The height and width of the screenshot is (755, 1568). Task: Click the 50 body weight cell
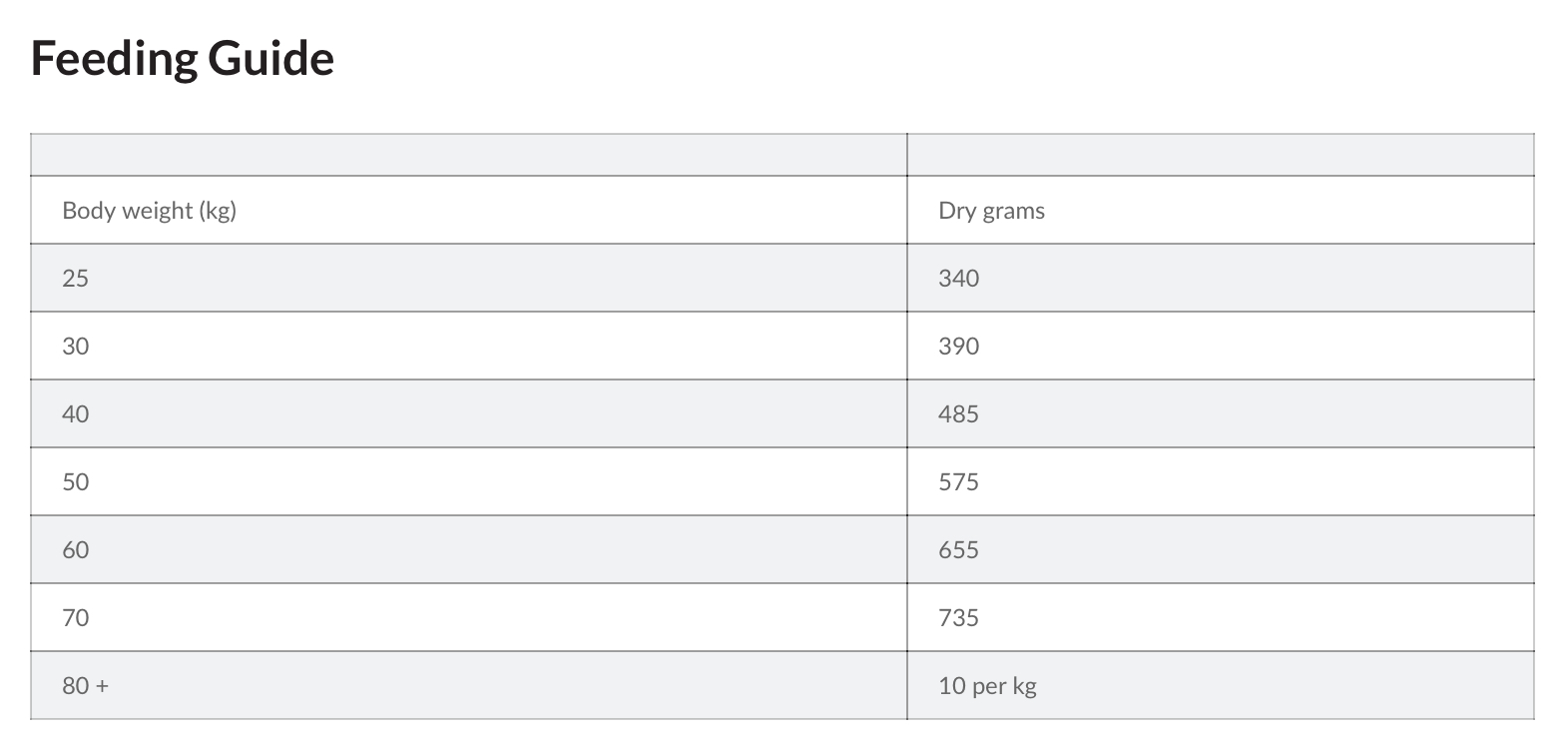pyautogui.click(x=75, y=482)
